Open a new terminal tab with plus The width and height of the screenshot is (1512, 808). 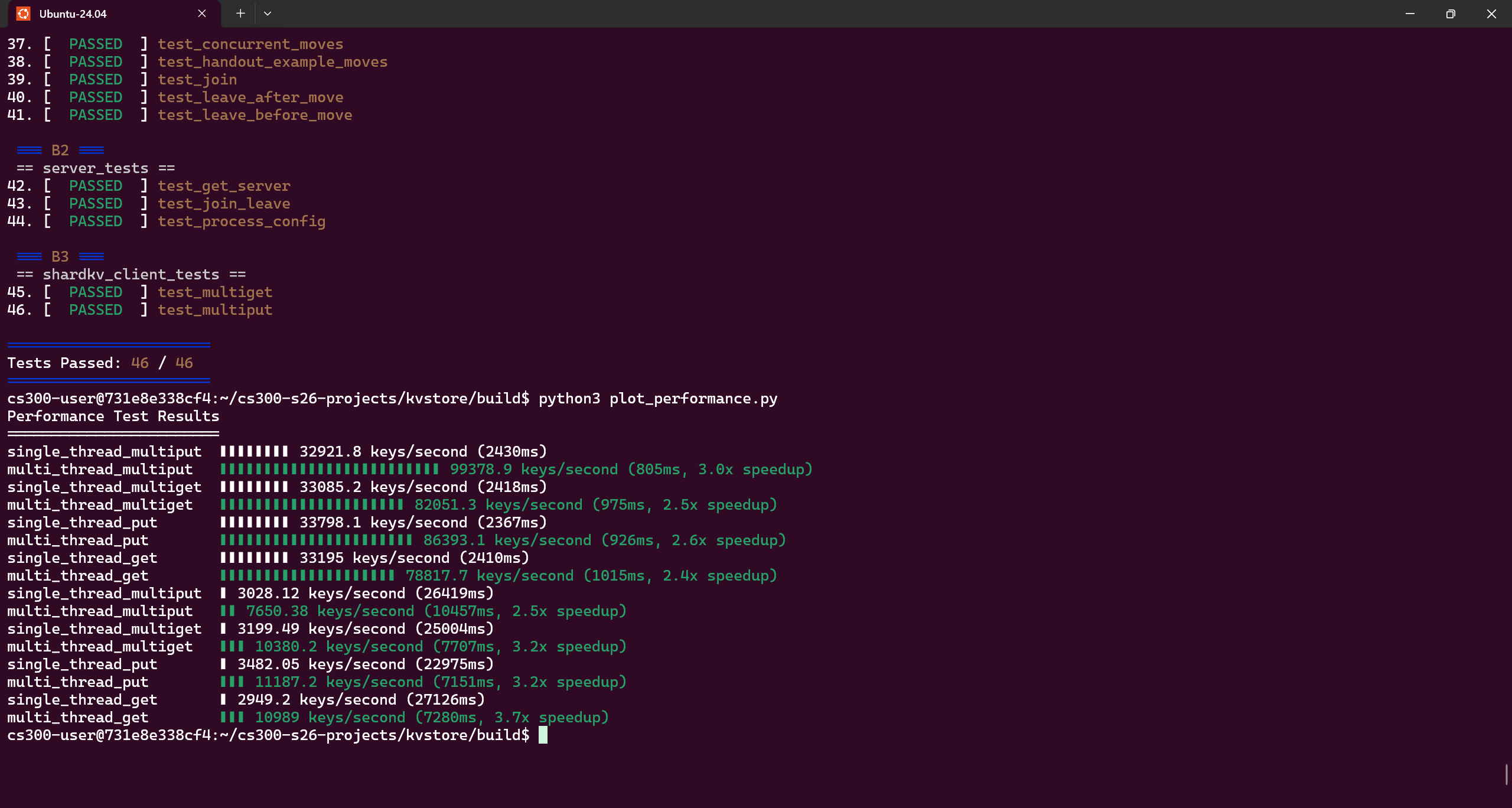point(240,14)
